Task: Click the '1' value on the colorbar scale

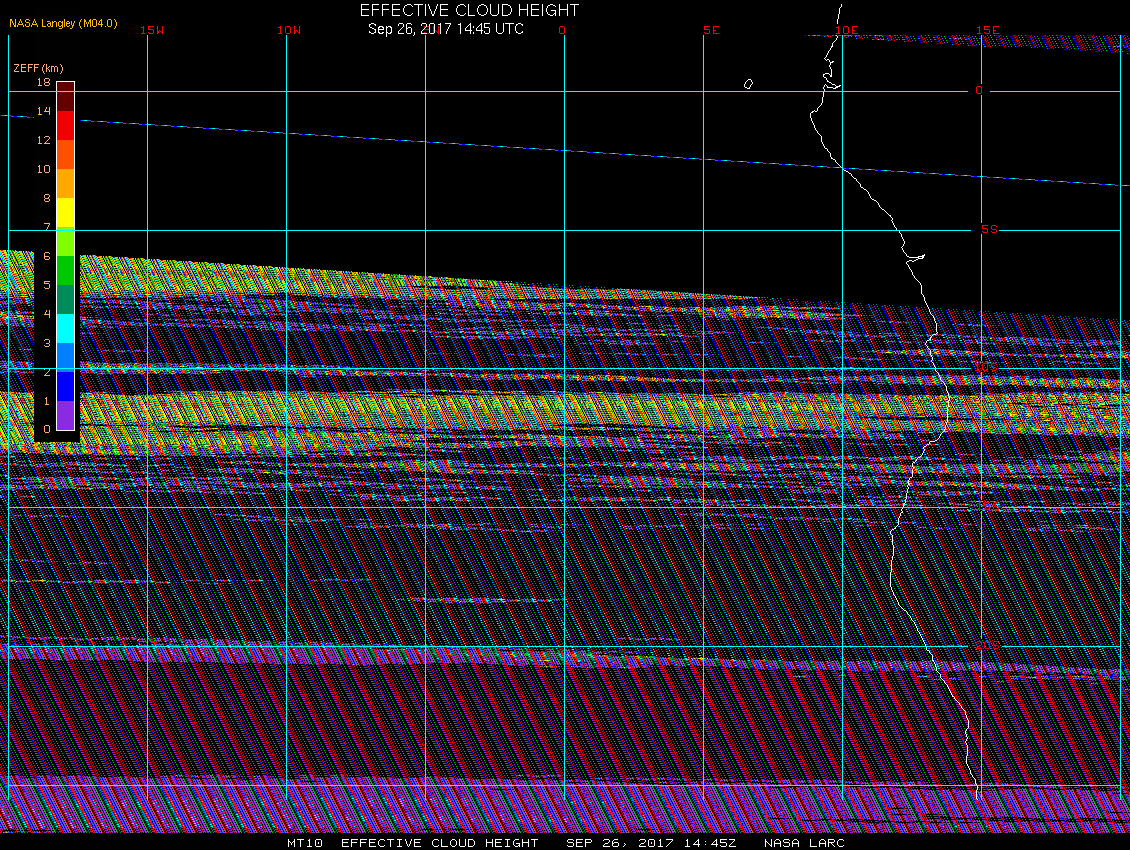Action: [47, 401]
